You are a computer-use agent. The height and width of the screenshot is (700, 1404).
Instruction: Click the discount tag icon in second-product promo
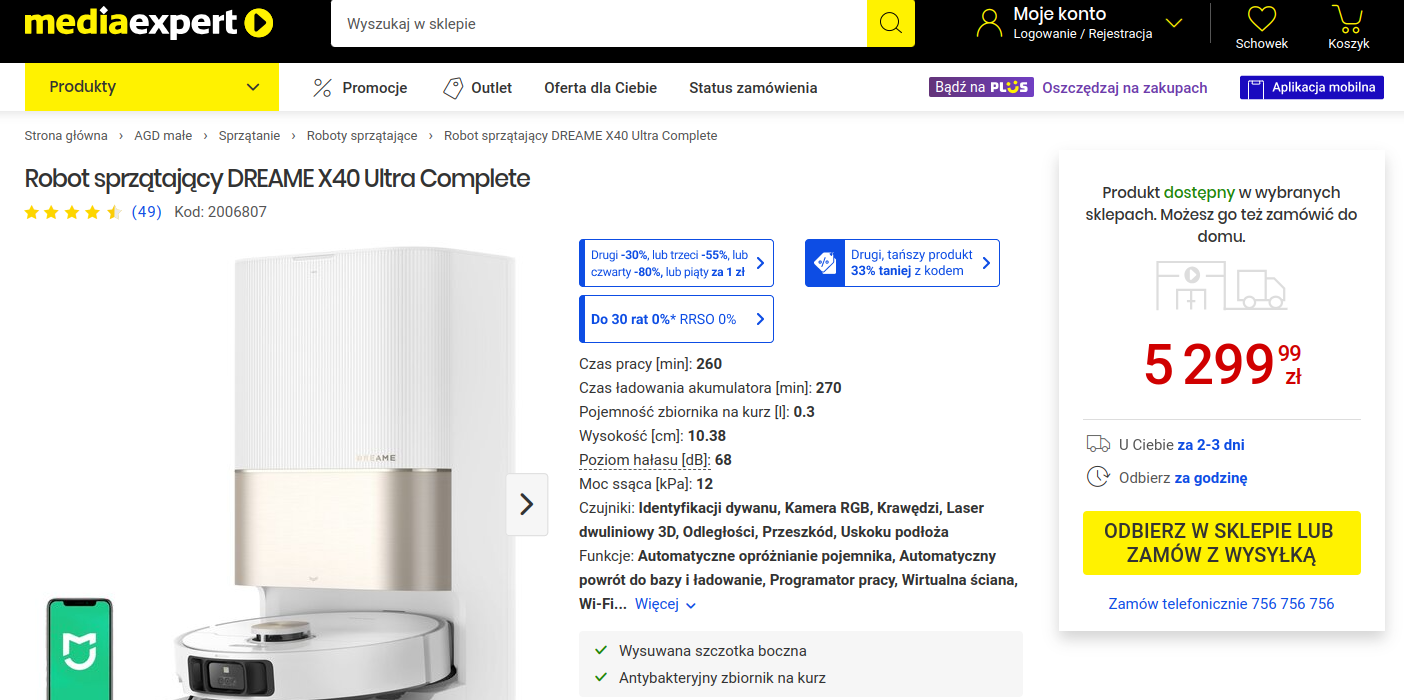(x=825, y=263)
